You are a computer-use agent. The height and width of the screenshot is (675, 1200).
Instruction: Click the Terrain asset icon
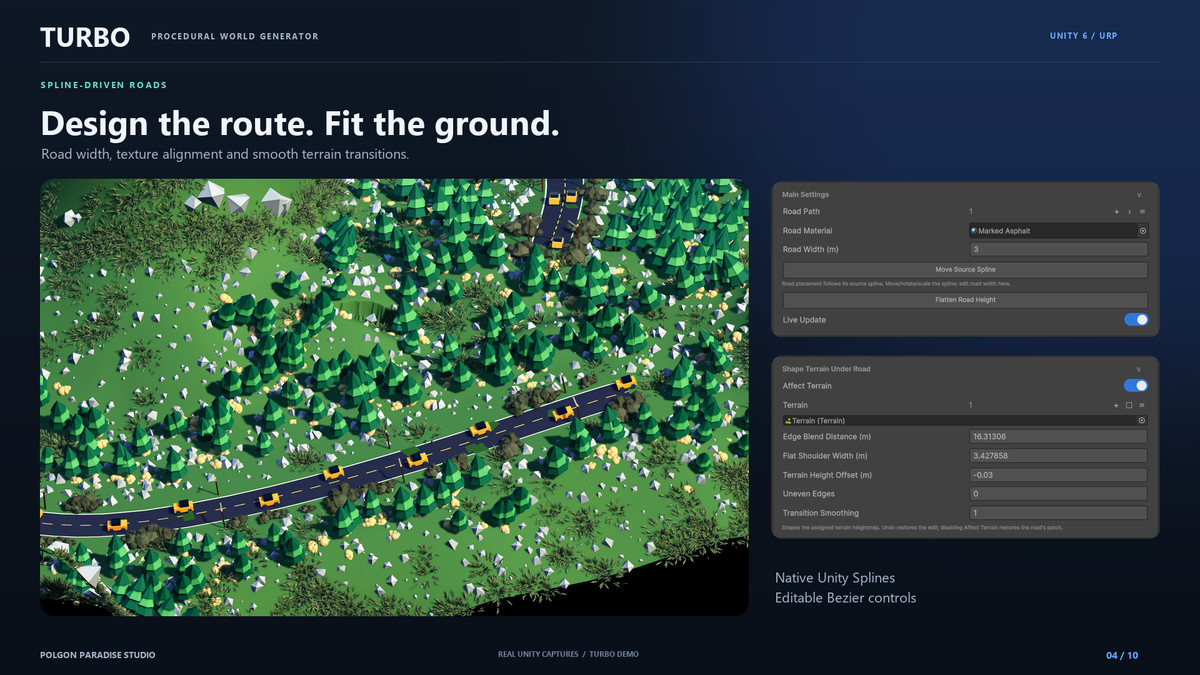click(x=787, y=421)
